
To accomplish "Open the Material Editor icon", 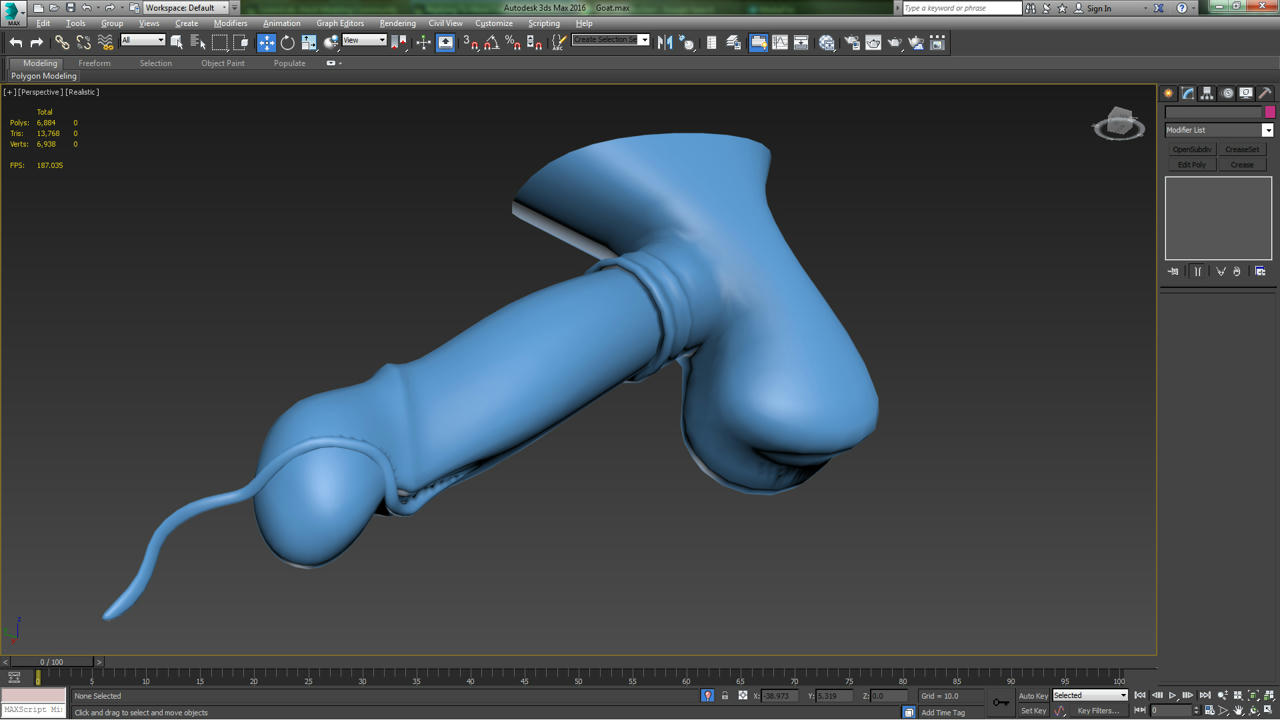I will (x=827, y=42).
